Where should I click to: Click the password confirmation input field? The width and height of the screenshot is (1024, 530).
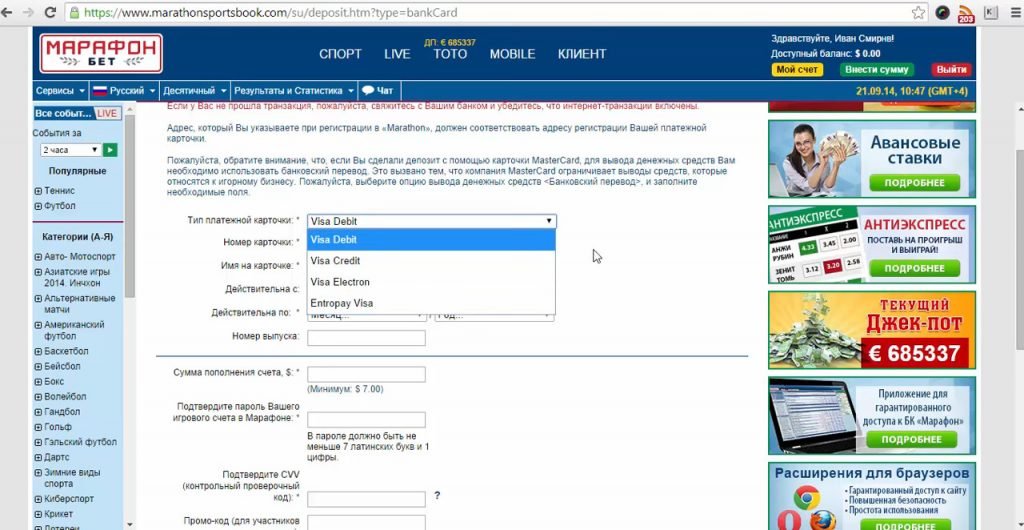pyautogui.click(x=366, y=420)
